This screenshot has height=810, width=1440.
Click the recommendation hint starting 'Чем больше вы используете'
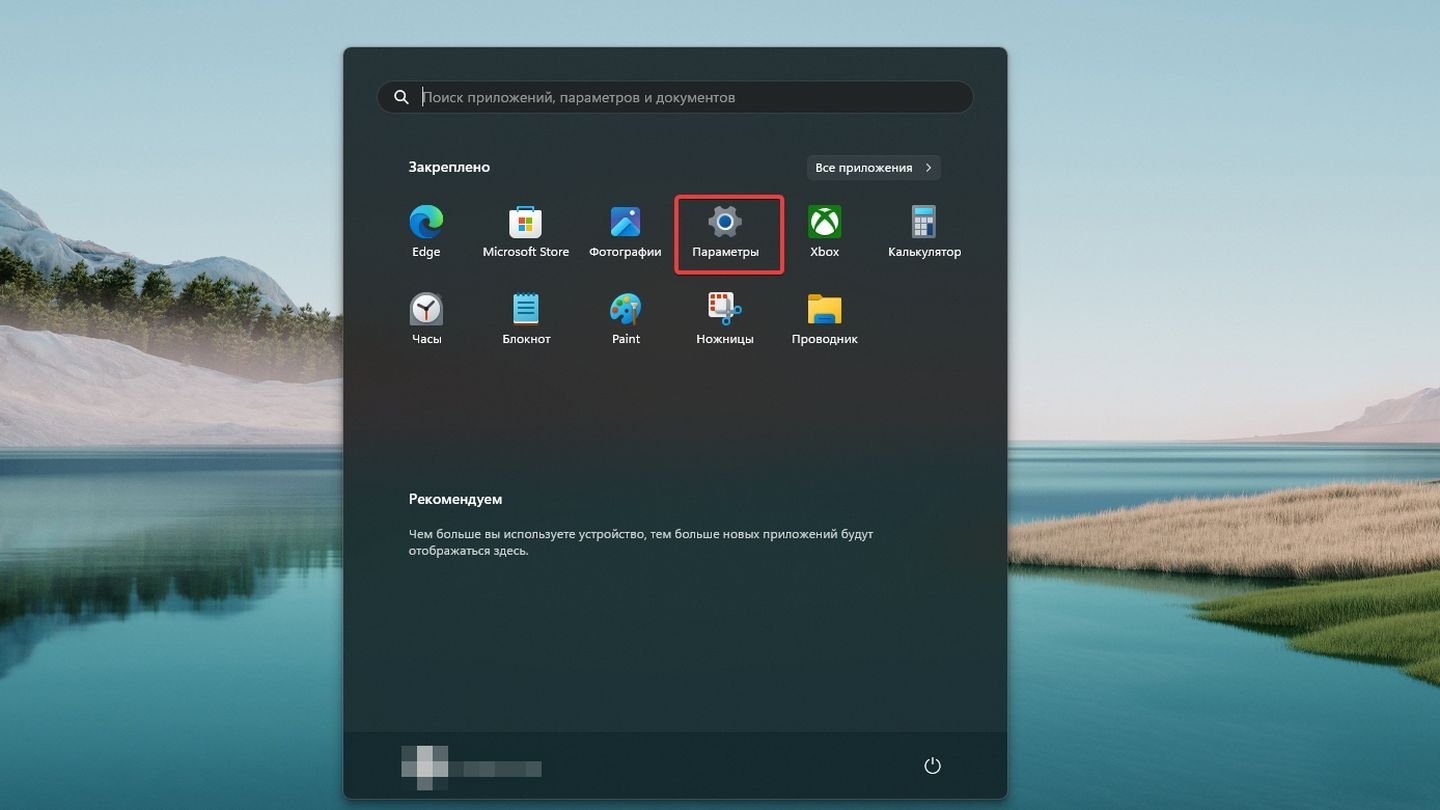pos(641,542)
